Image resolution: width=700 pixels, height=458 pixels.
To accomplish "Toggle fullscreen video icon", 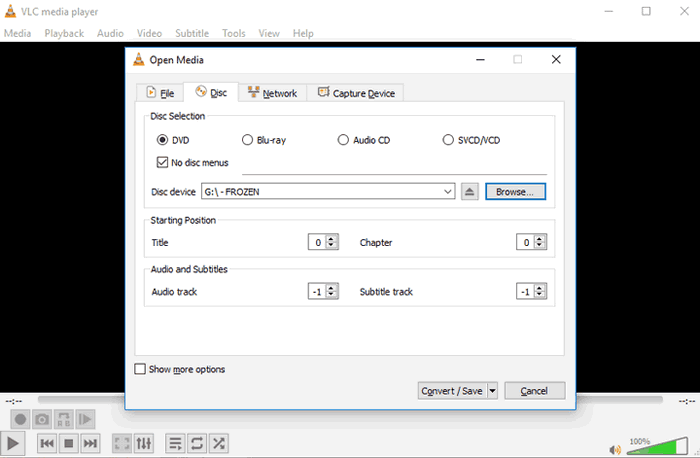I will point(122,443).
